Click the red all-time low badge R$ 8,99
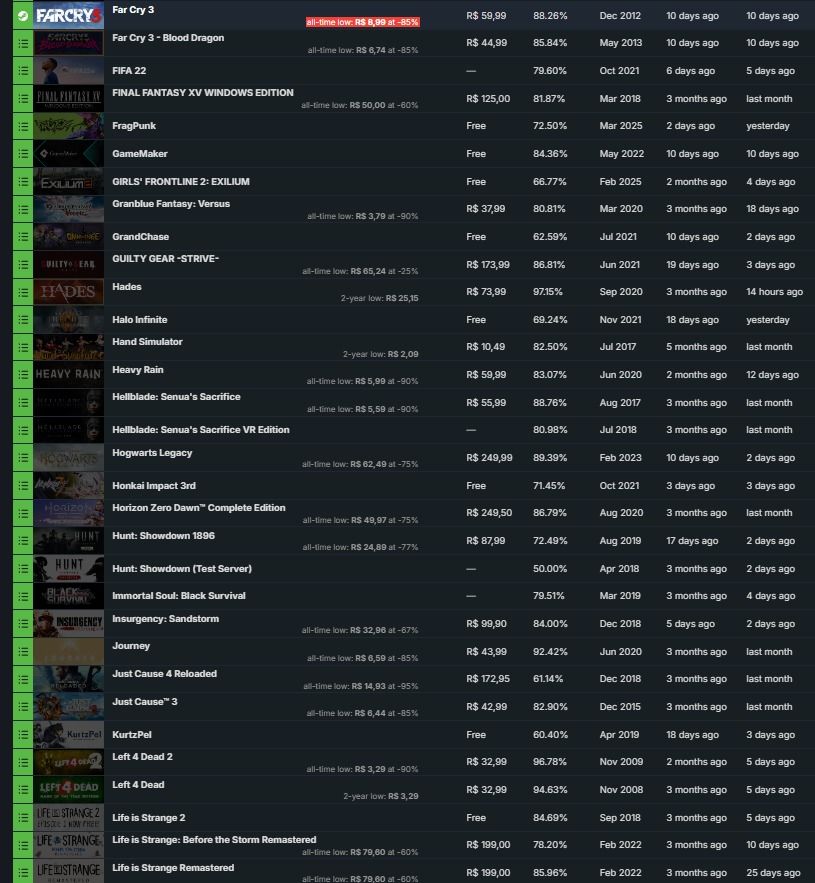This screenshot has height=883, width=815. (363, 22)
